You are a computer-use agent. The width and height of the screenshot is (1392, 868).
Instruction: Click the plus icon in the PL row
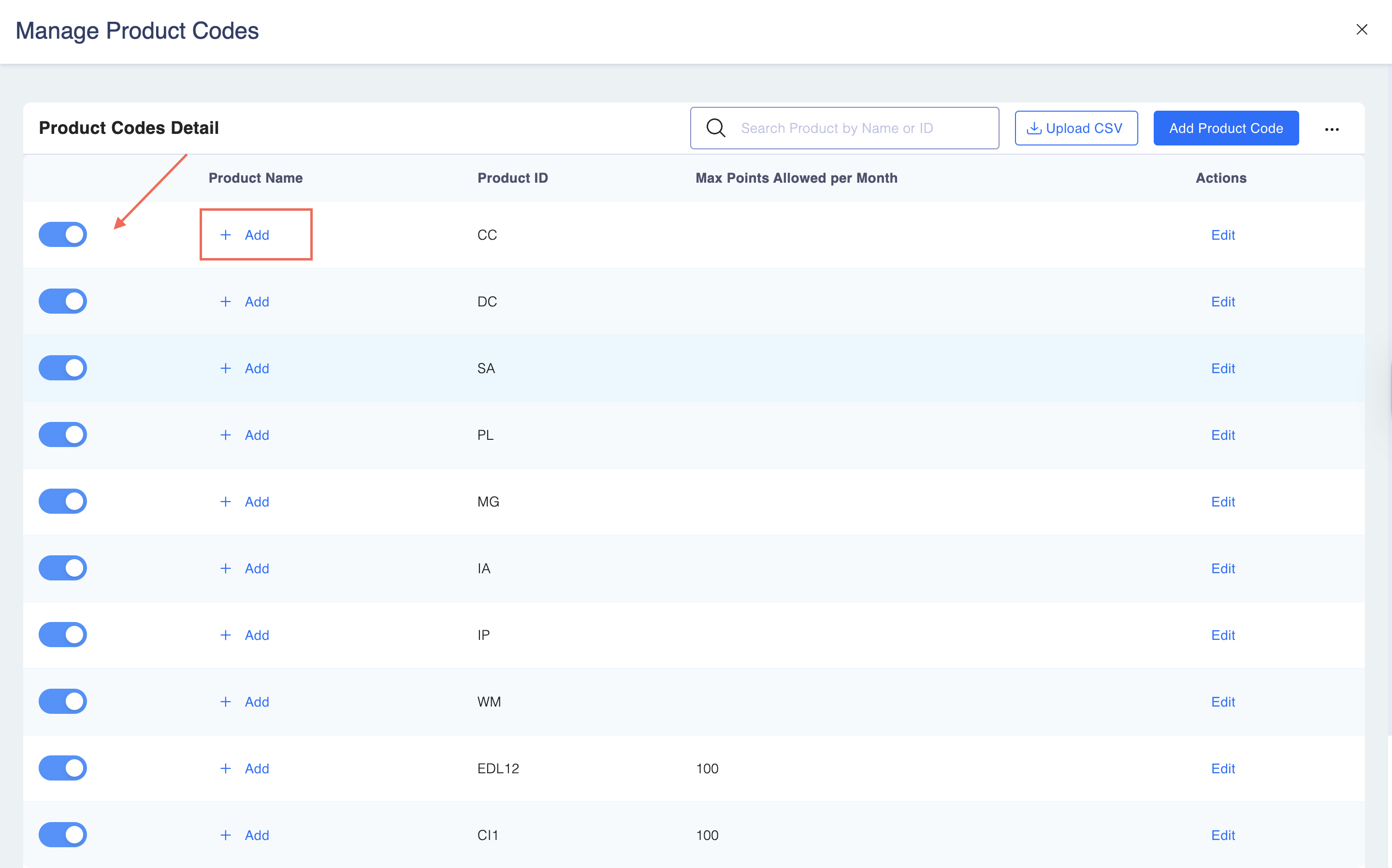tap(226, 434)
